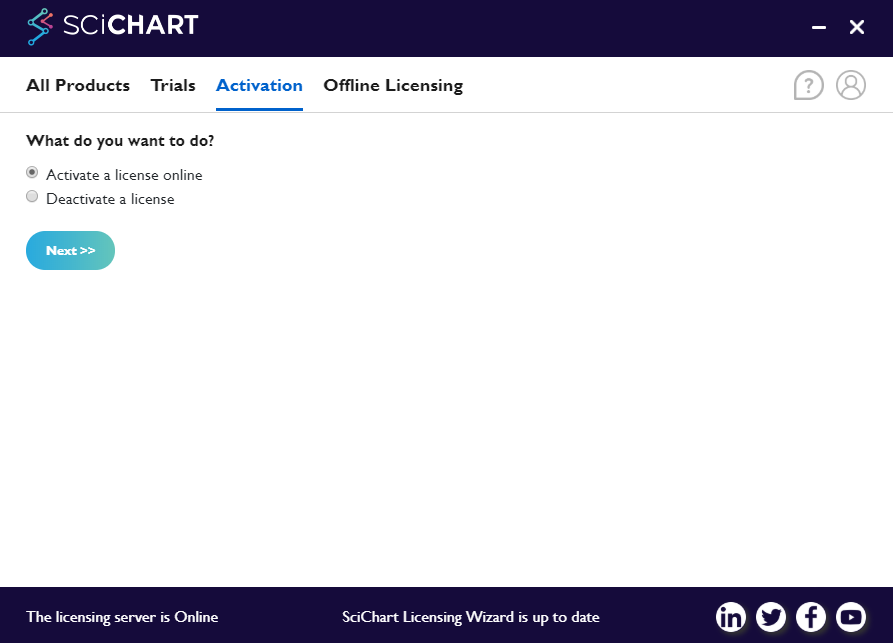Click the What do you want to do heading
This screenshot has height=643, width=893.
[119, 141]
